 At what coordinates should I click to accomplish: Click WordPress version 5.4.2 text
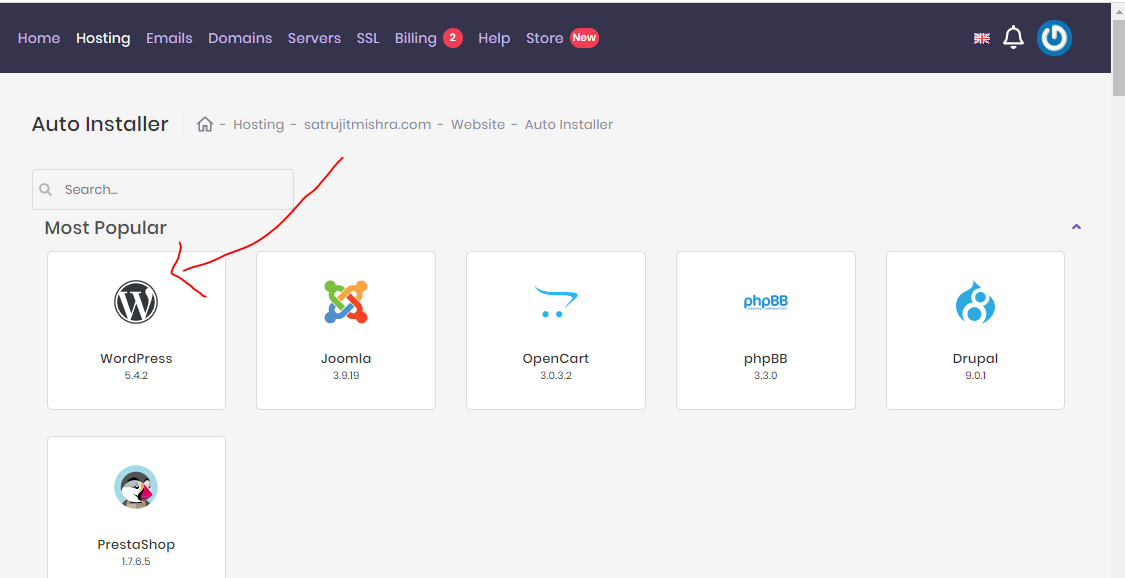(x=136, y=376)
